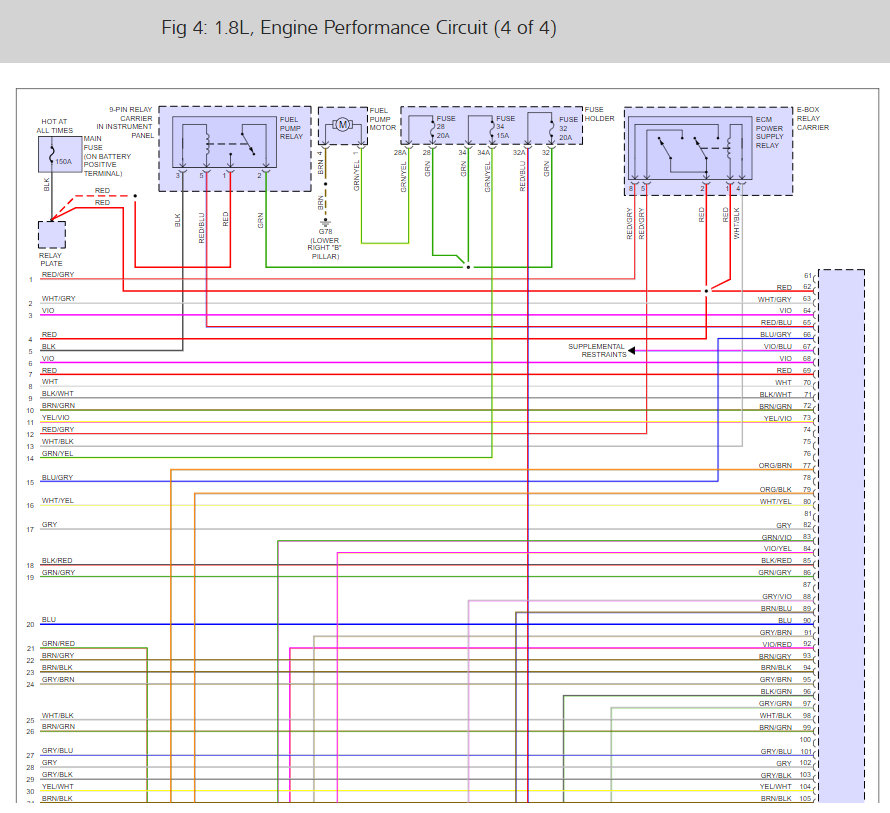The height and width of the screenshot is (813, 890).
Task: Click the G78 ground symbol
Action: [325, 223]
